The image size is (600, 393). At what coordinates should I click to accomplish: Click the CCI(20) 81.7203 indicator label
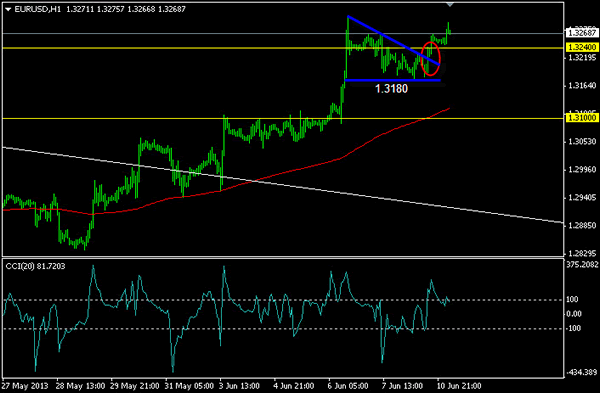36,266
